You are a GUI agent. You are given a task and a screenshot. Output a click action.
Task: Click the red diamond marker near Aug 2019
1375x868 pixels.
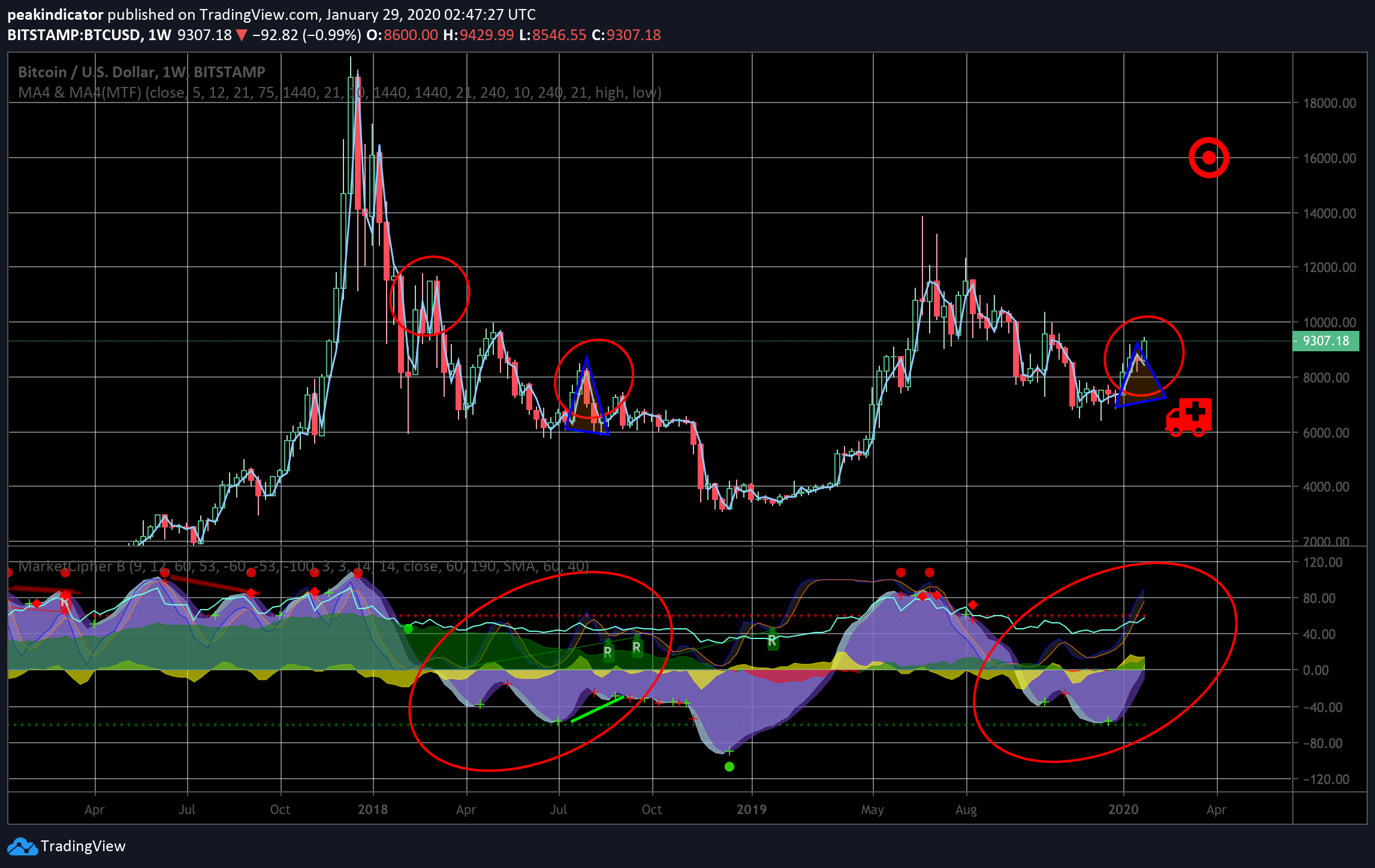[973, 605]
